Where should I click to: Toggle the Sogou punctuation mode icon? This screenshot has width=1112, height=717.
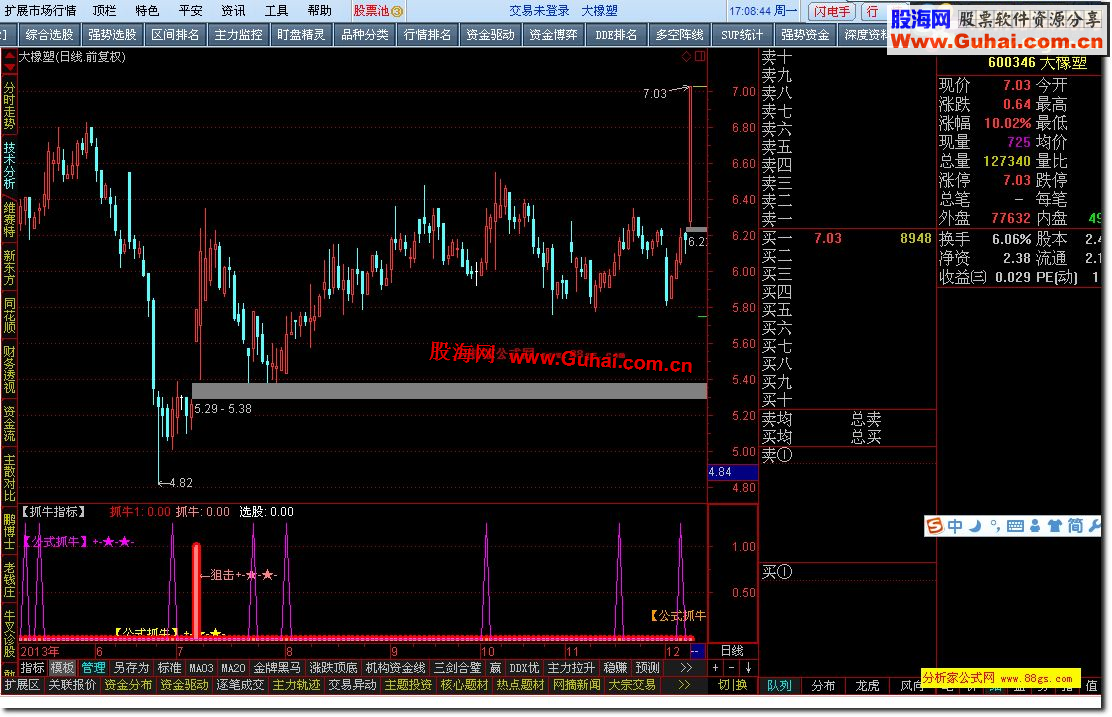click(995, 526)
